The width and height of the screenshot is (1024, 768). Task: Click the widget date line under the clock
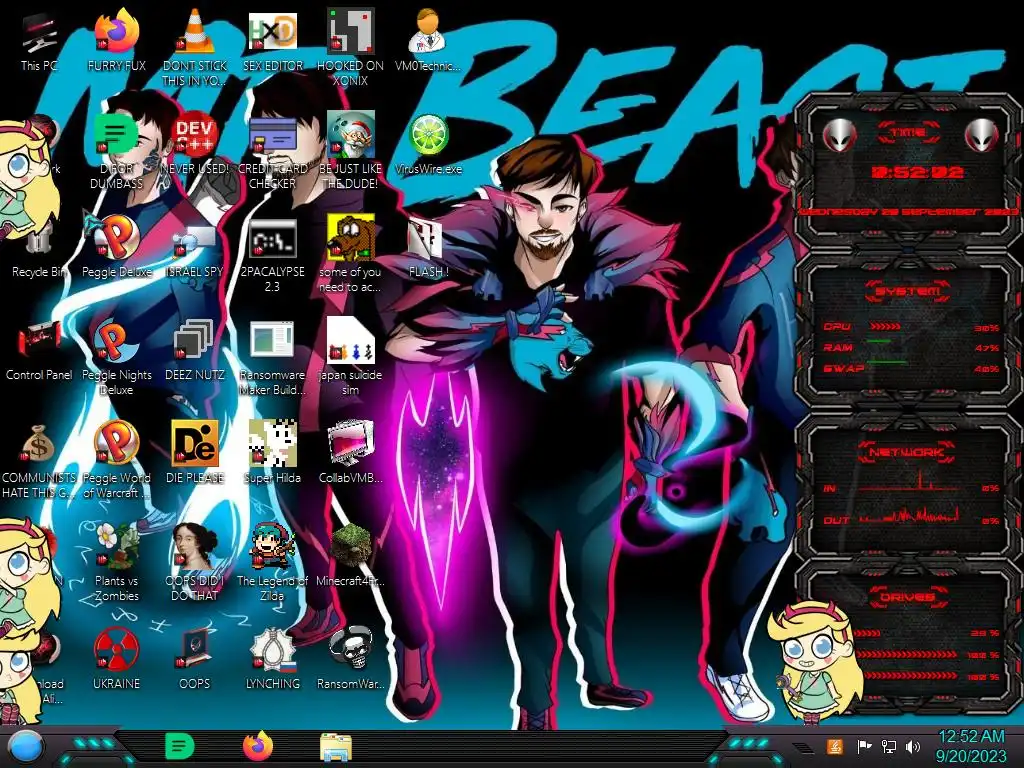pos(908,212)
